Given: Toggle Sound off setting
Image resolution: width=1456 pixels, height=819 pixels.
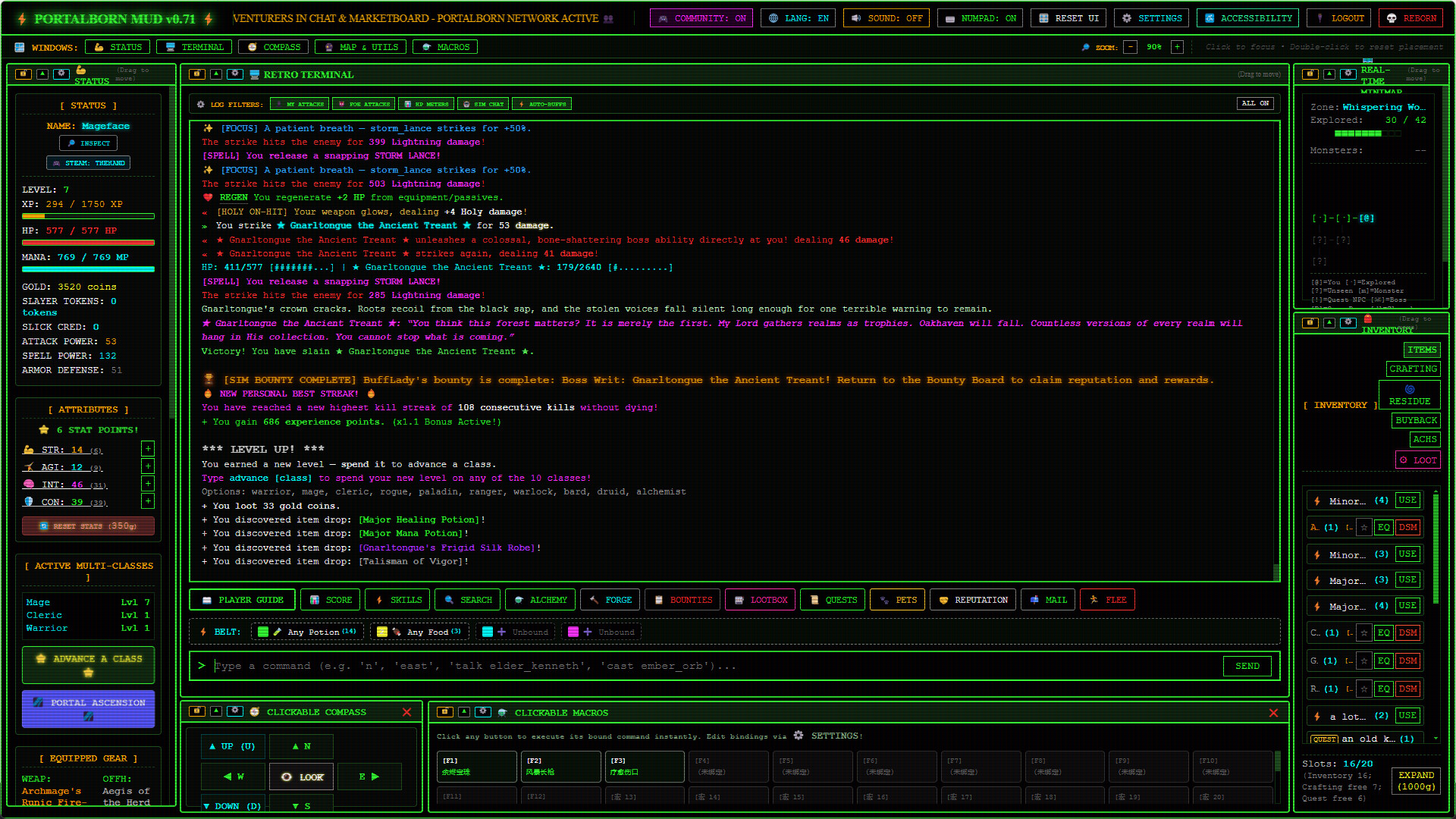Looking at the screenshot, I should (x=886, y=18).
